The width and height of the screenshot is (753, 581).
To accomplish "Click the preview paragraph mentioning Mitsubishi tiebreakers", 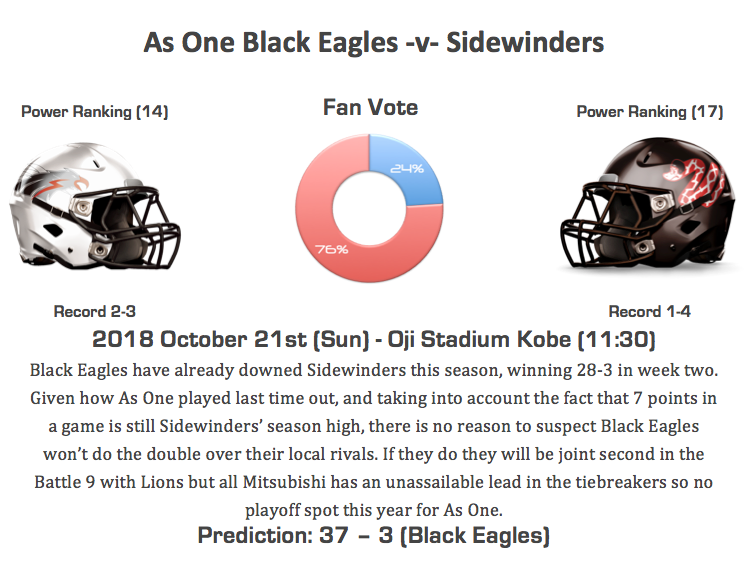I will 374,440.
